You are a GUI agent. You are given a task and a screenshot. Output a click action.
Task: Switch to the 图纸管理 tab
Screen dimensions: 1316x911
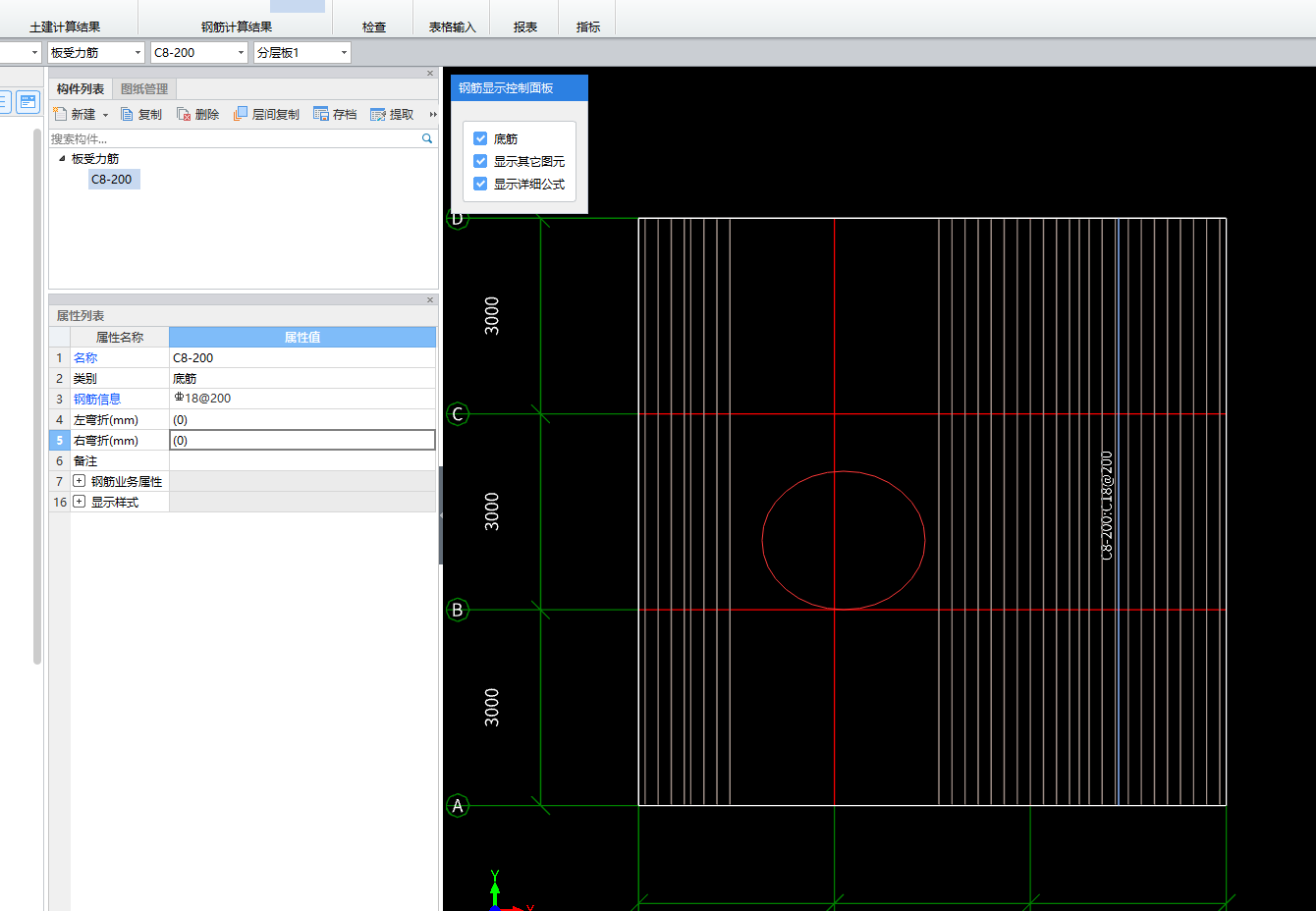pyautogui.click(x=144, y=88)
